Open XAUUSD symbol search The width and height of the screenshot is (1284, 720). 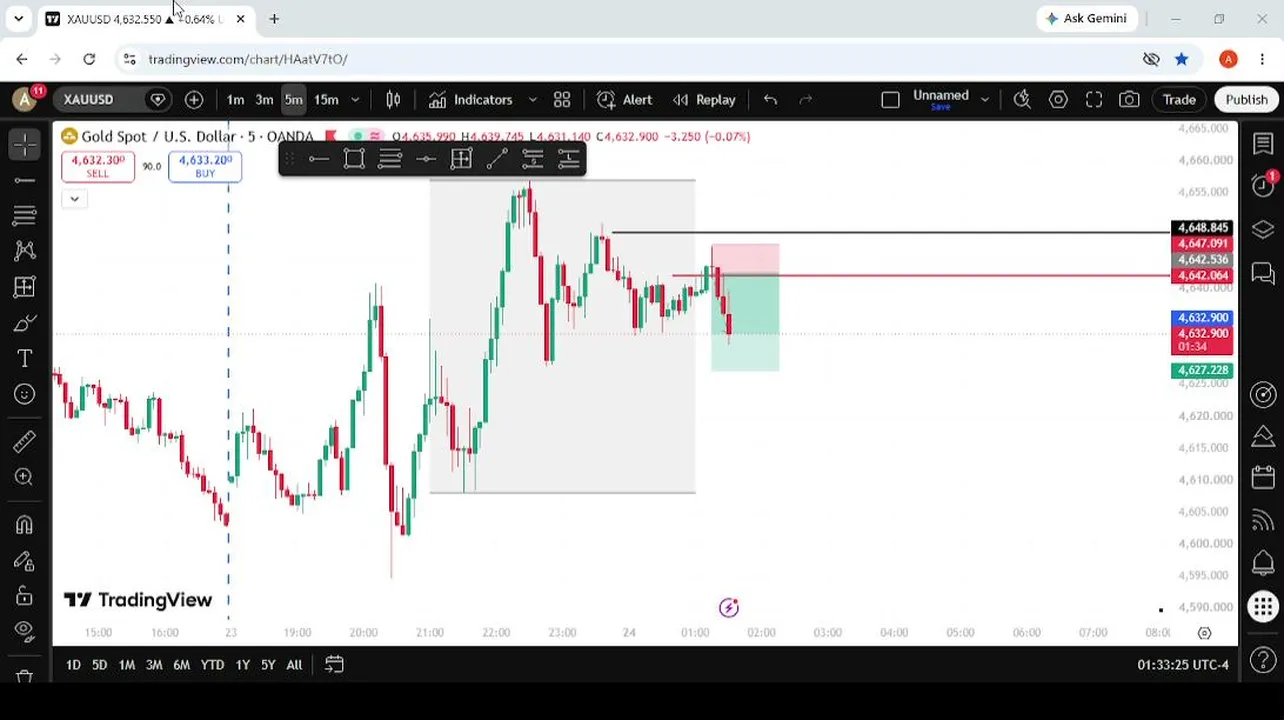tap(89, 99)
